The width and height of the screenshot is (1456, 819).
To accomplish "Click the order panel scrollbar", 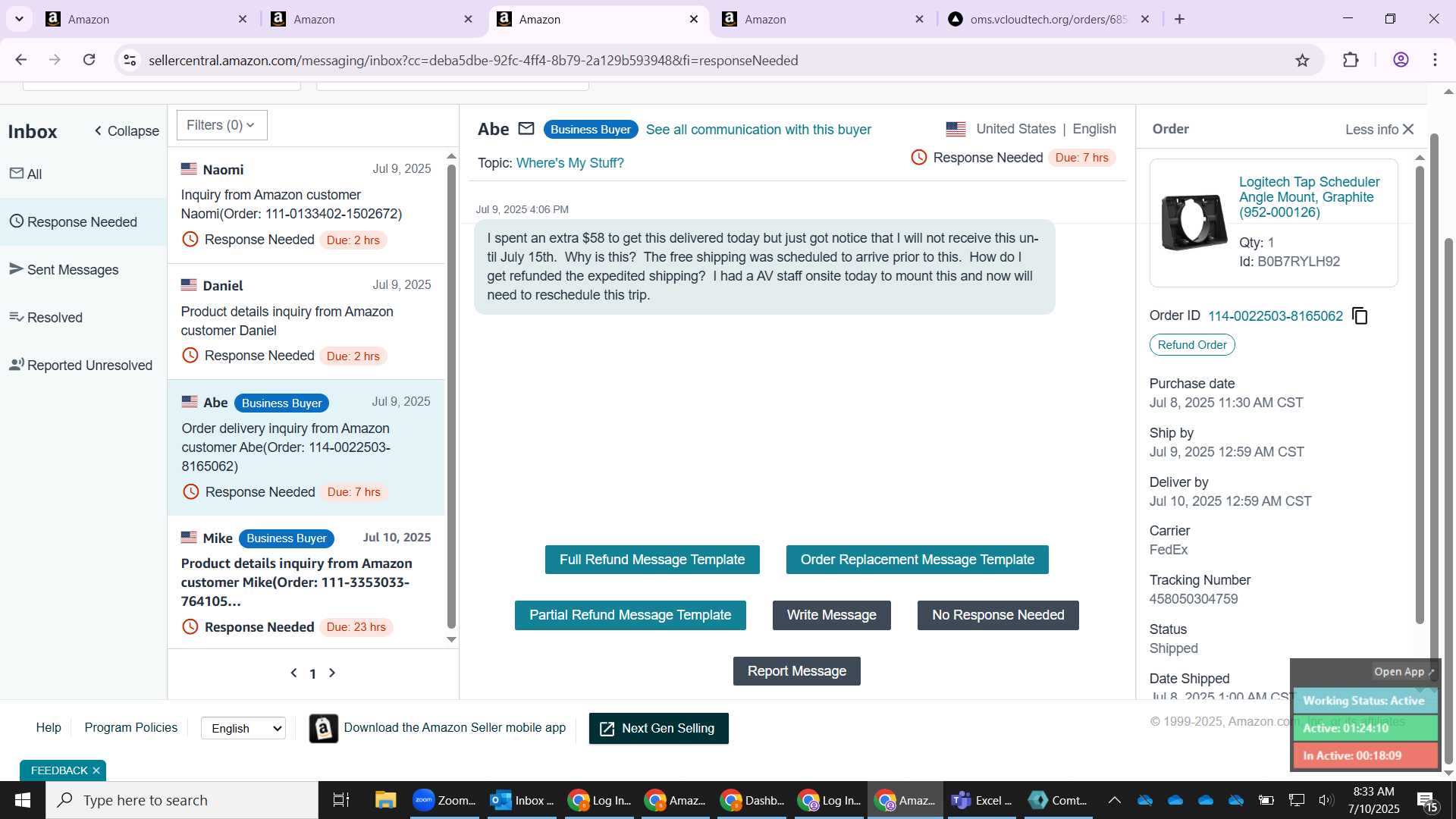I will [x=1420, y=394].
